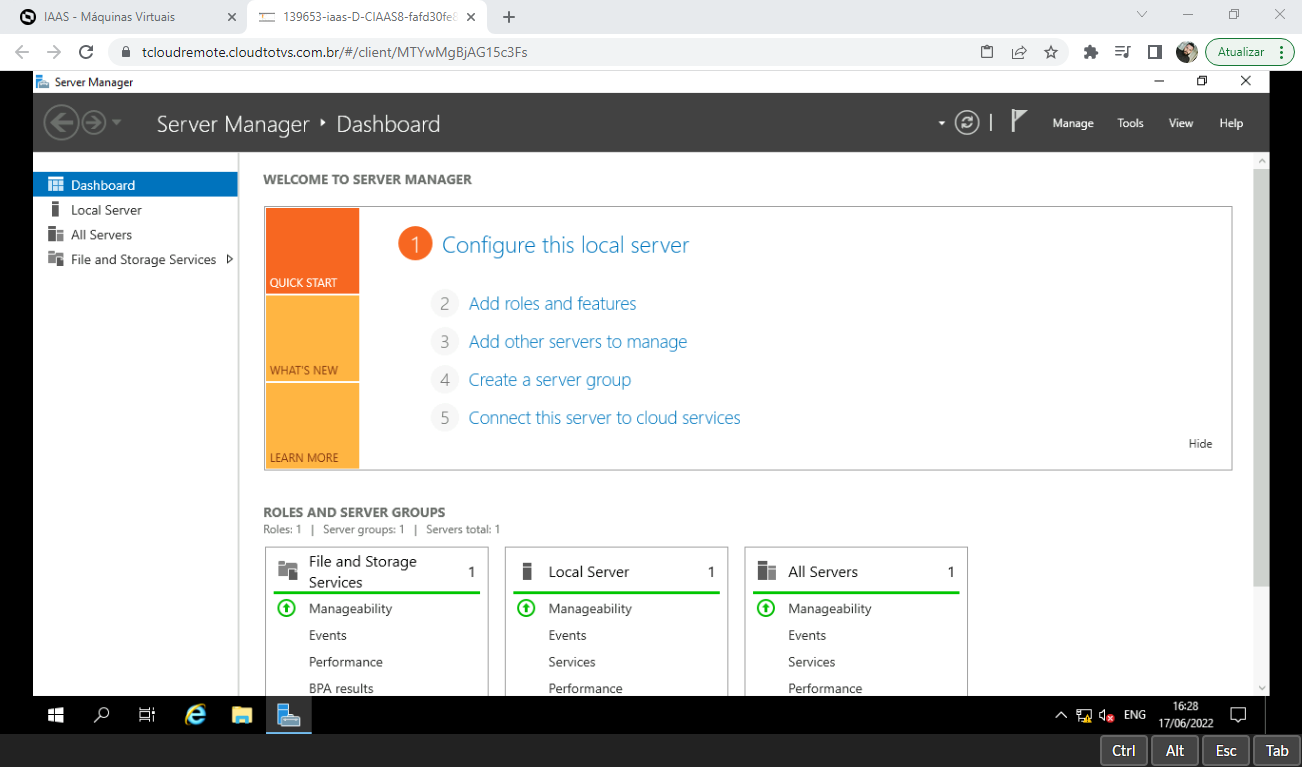Open dropdown arrow beside refresh icon
Screen dimensions: 1302x767
tap(941, 124)
